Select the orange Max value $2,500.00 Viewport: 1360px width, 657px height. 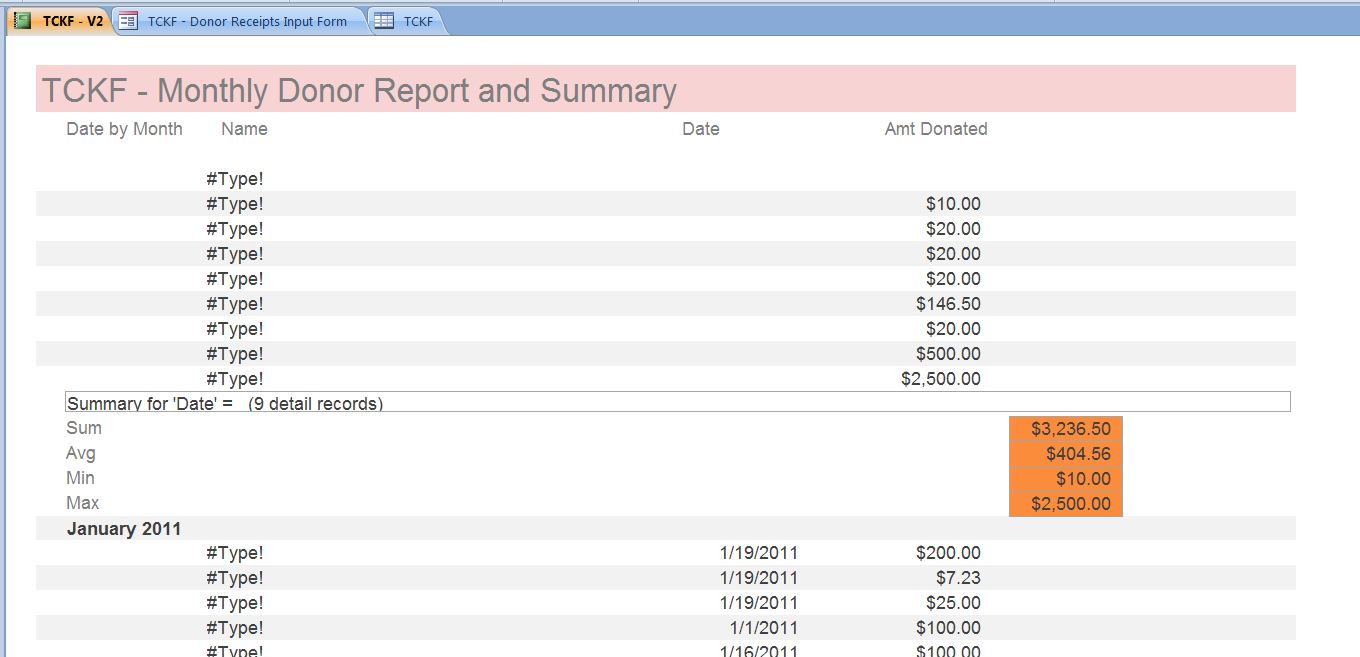tap(1066, 504)
